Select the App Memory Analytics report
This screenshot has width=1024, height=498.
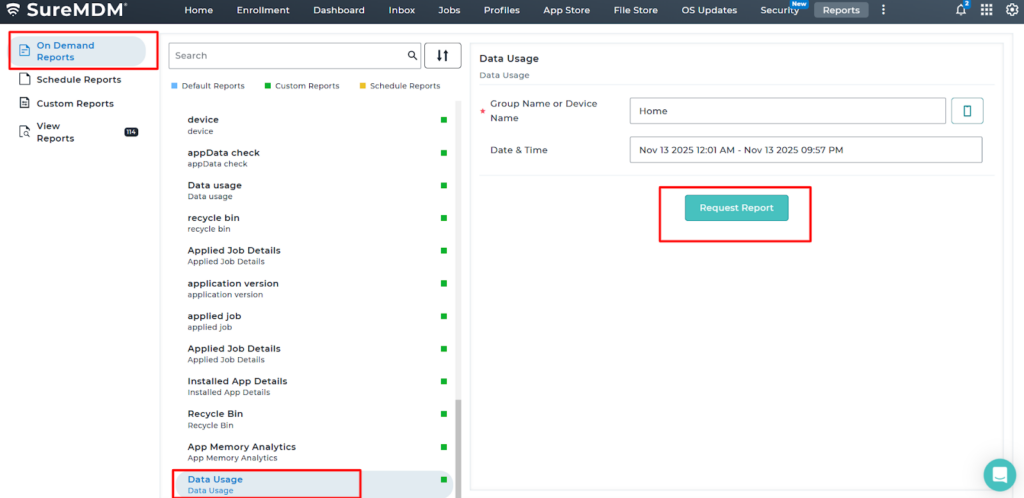(x=242, y=451)
